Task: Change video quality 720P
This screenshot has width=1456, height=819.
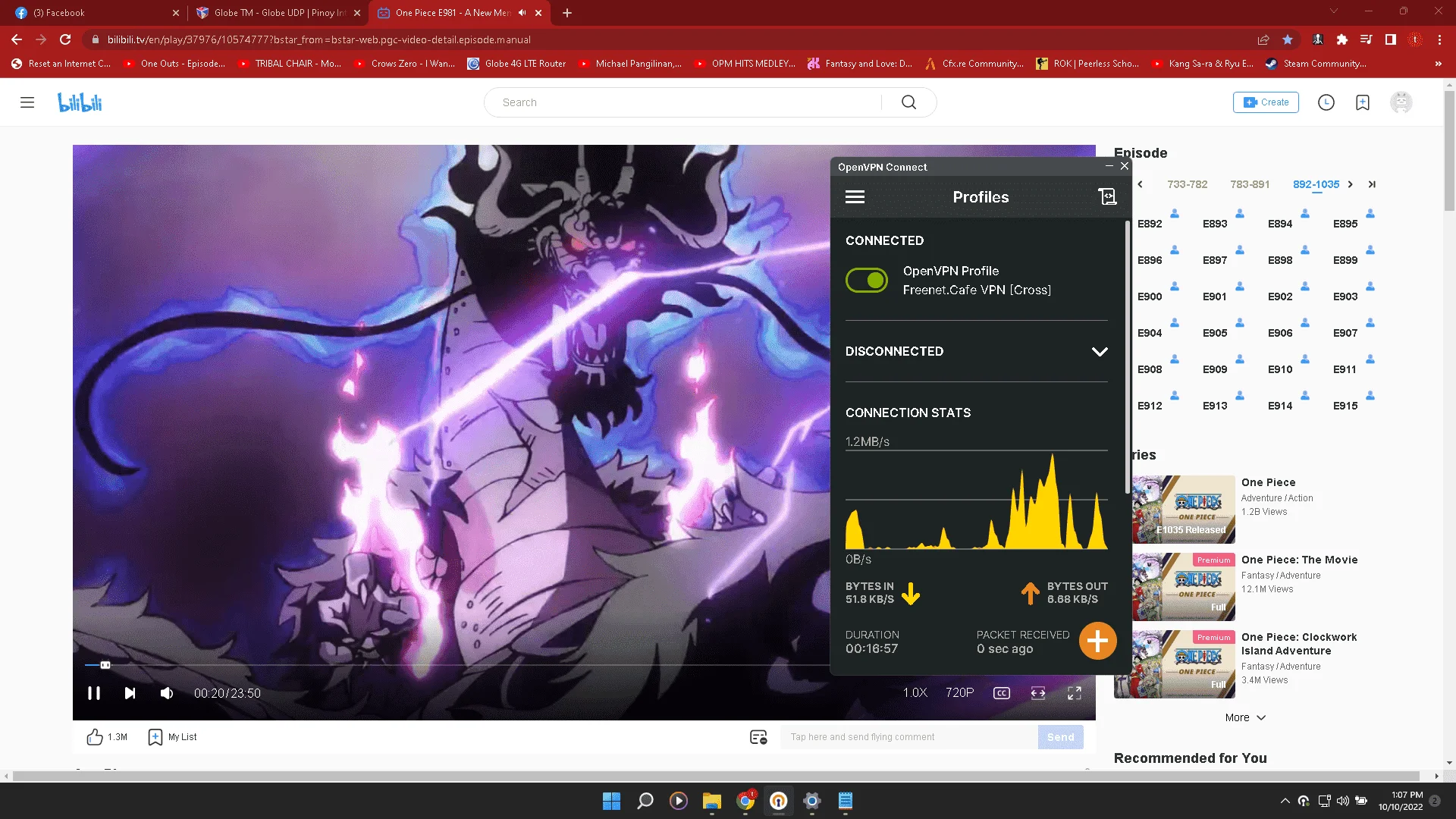Action: 959,693
